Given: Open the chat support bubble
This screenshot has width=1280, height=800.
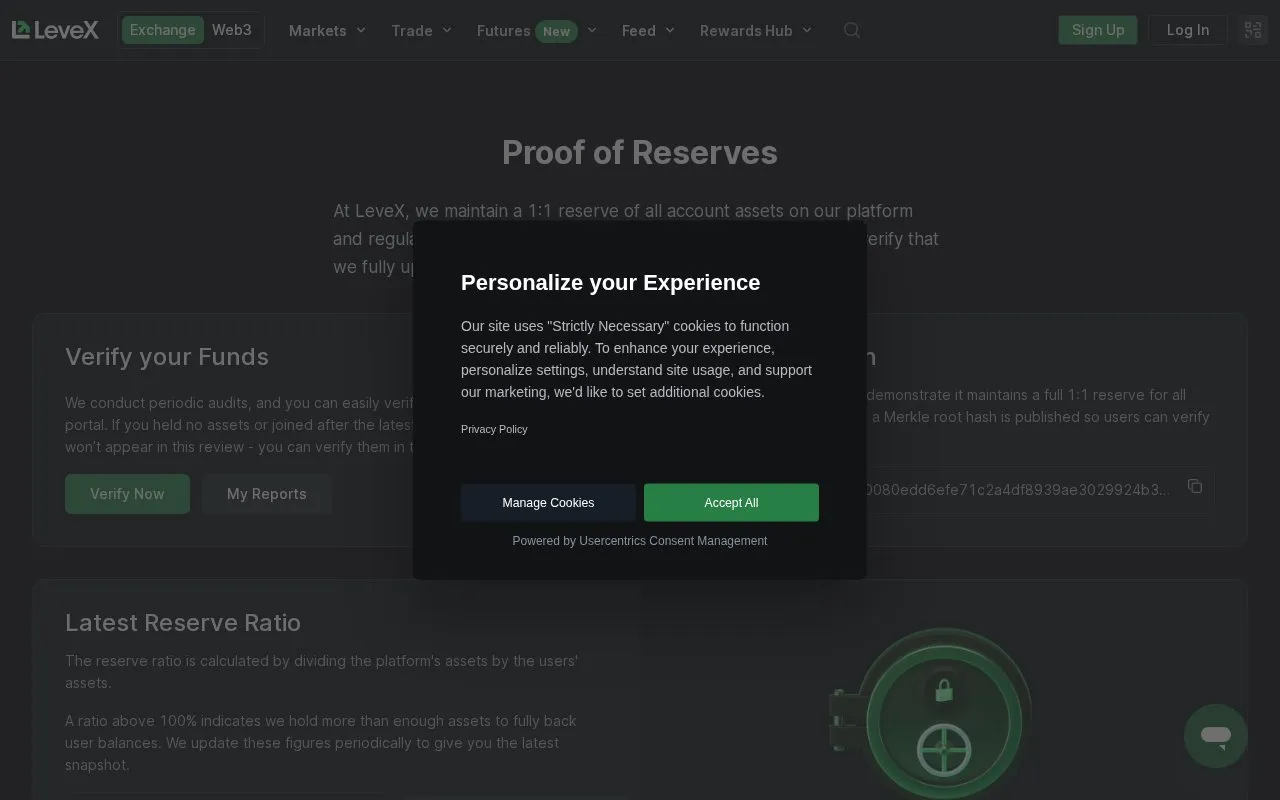Looking at the screenshot, I should click(1216, 737).
